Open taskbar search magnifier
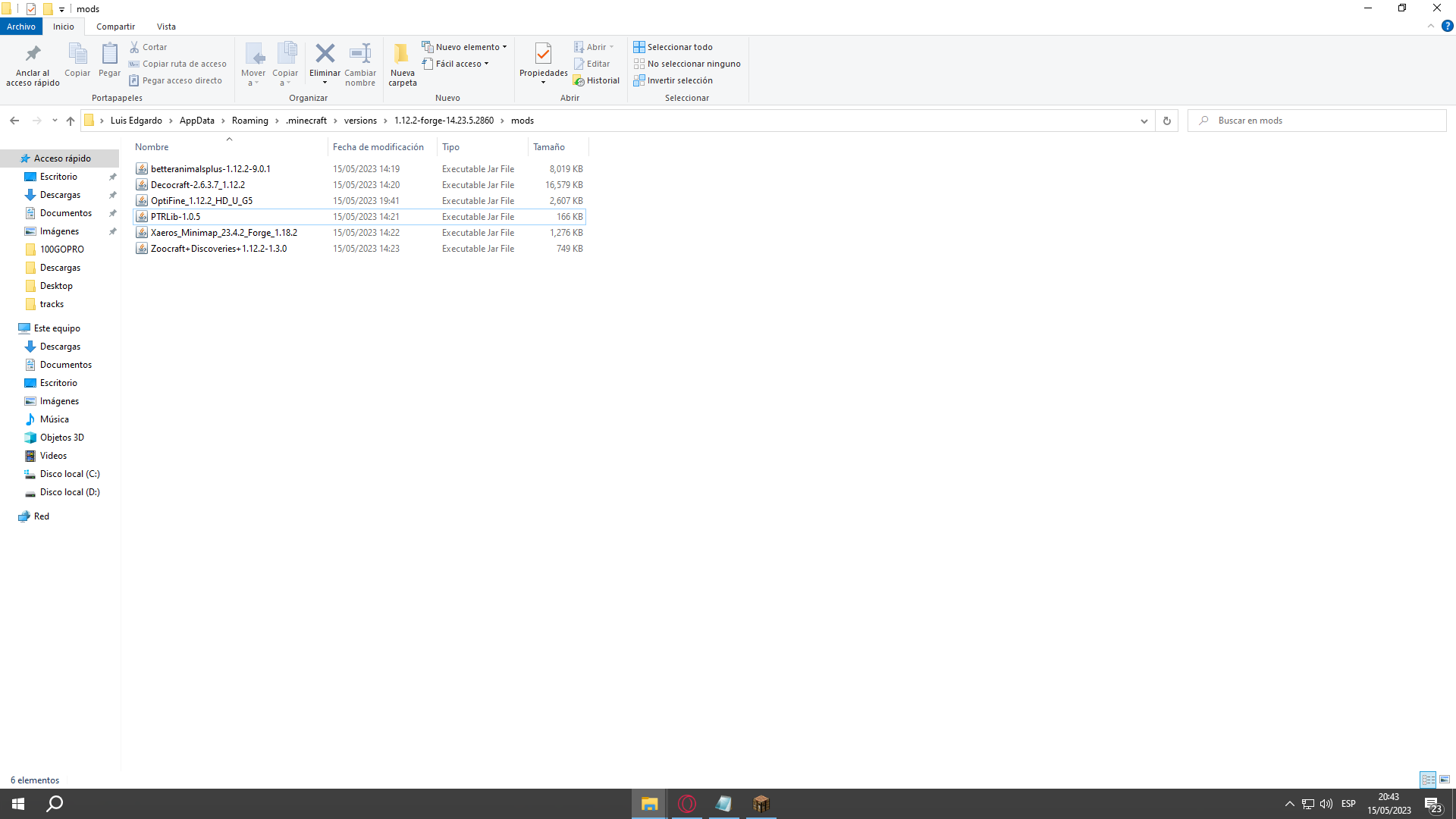Screen dimensions: 1456x819 pos(55,804)
